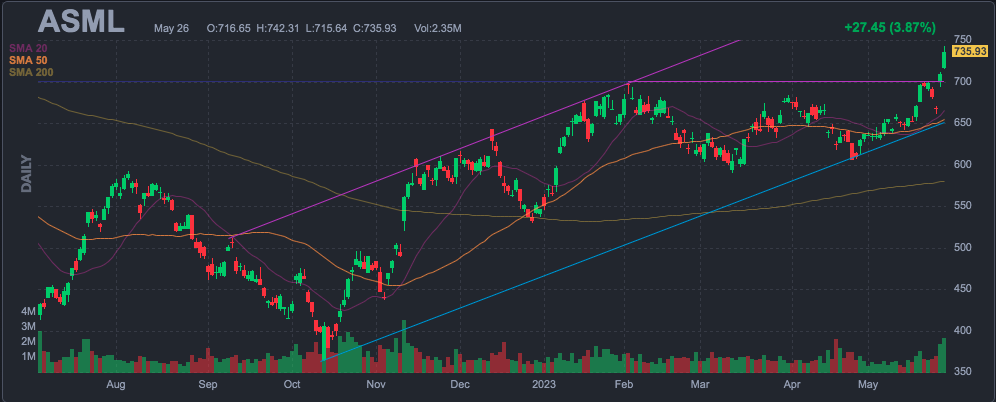Select the SMA 200 indicator label
Screen dimensions: 996x402
point(31,72)
